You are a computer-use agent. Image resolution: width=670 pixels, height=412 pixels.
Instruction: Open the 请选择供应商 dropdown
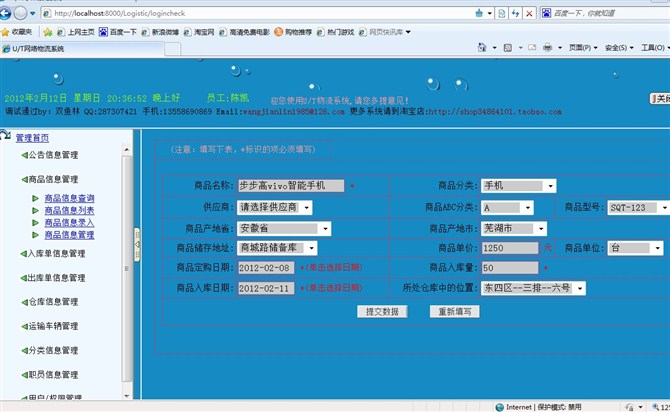[274, 208]
